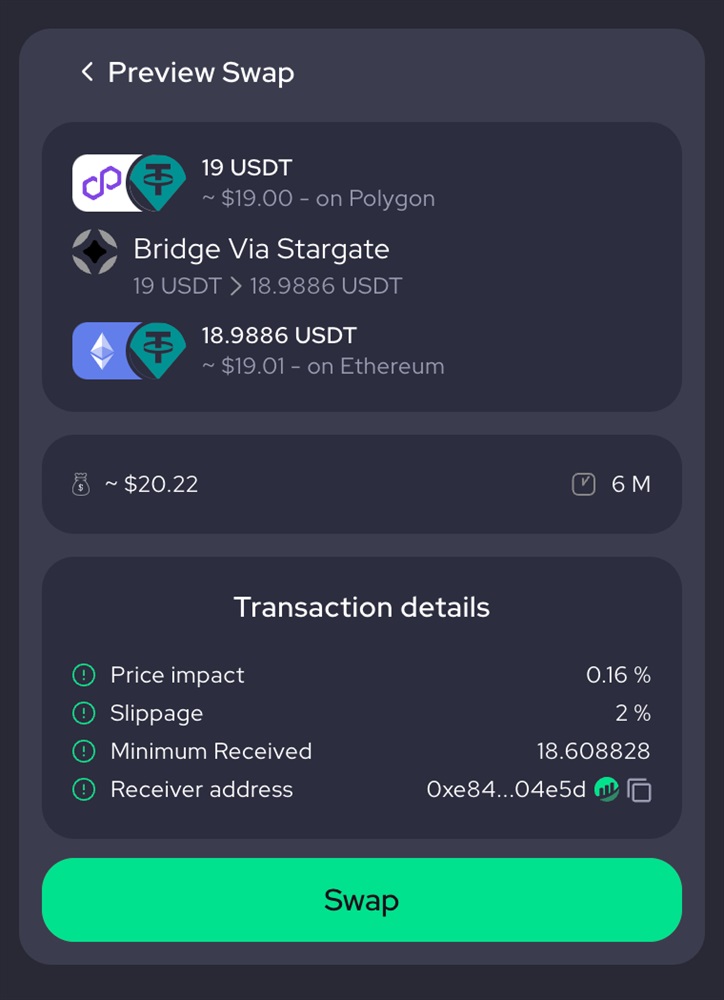
Task: Click the Minimum Received info icon
Action: 83,751
